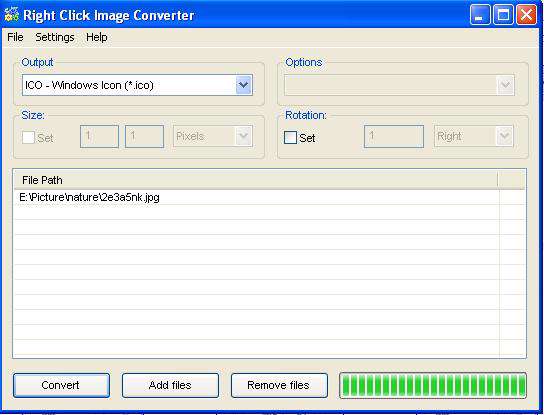Expand the disabled Options dropdown
The image size is (544, 415).
click(505, 85)
